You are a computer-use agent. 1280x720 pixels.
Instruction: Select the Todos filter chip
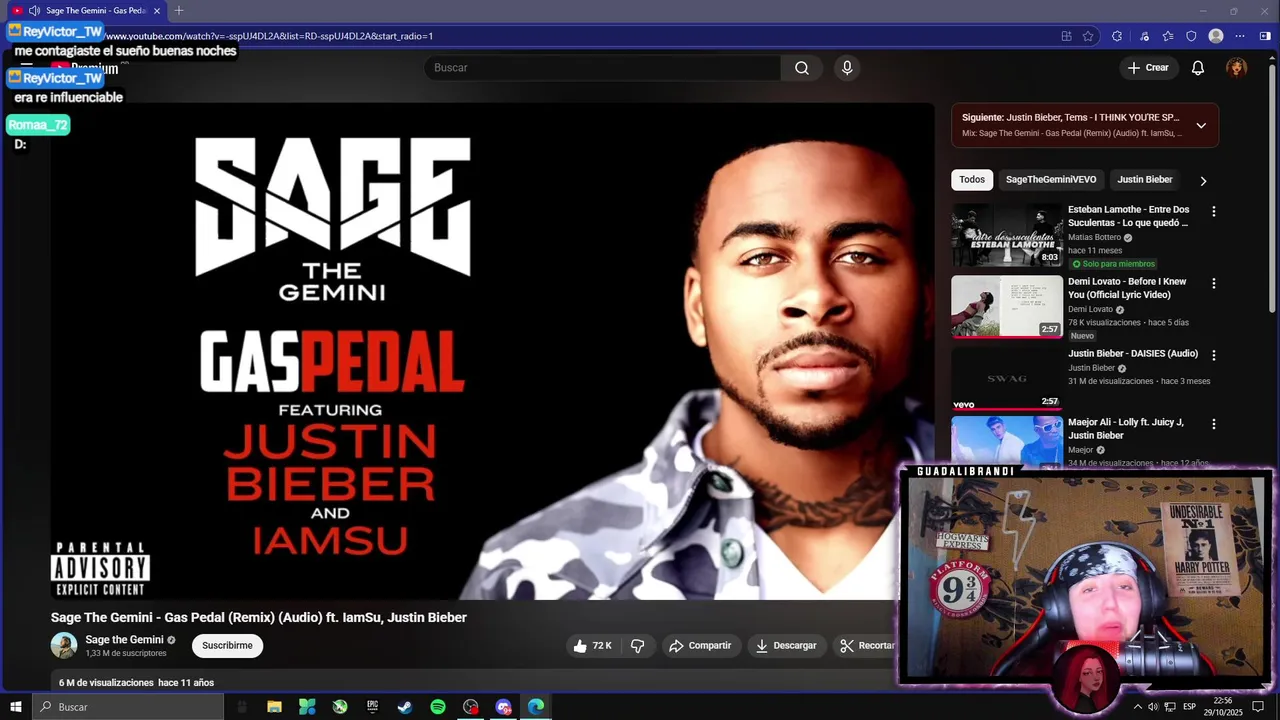[972, 180]
